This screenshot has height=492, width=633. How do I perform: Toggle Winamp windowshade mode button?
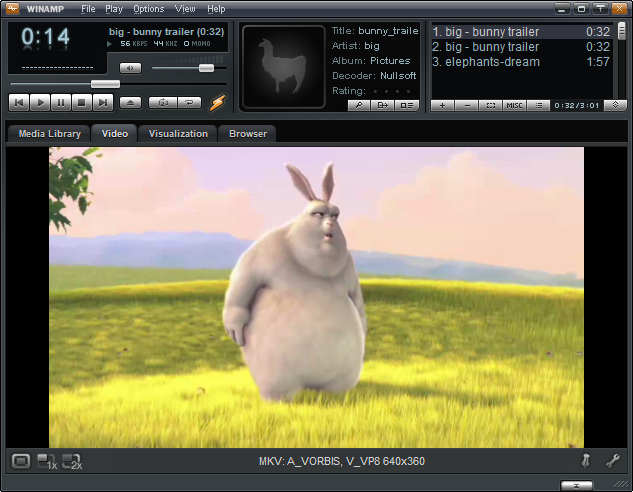(581, 8)
